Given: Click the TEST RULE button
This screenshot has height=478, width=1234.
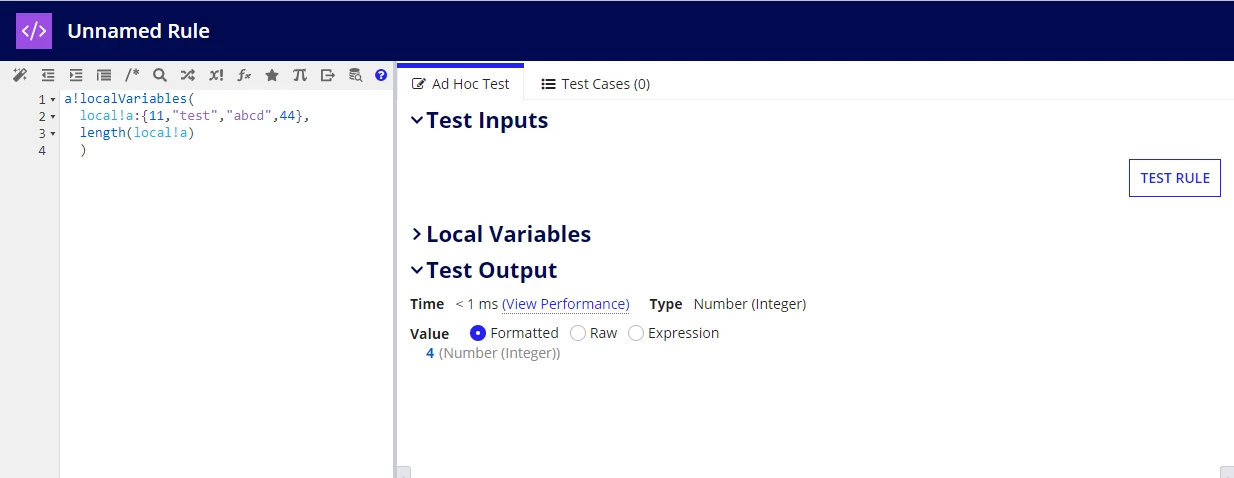Looking at the screenshot, I should pos(1175,178).
